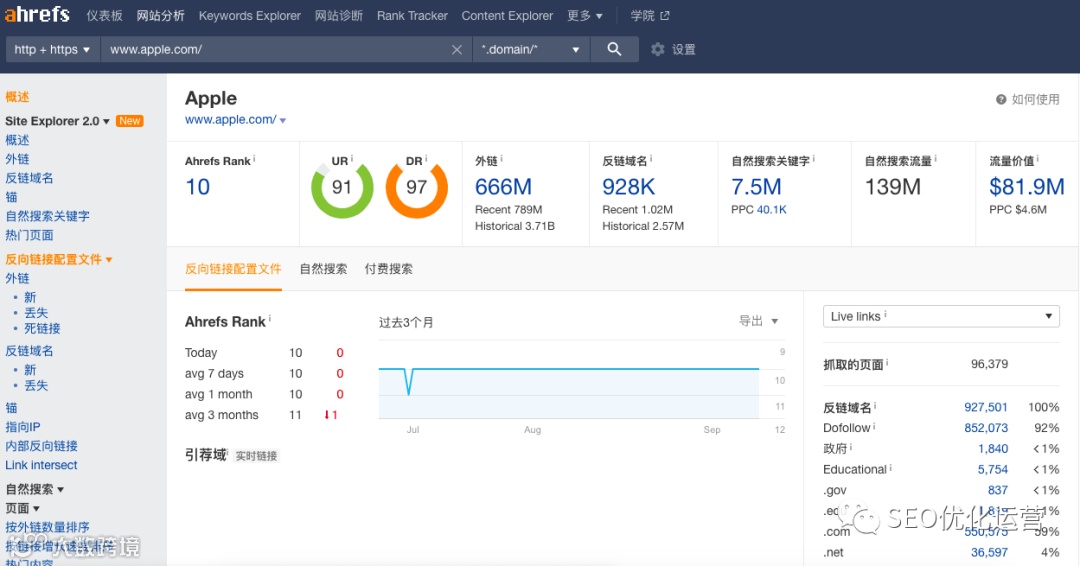Click the dip in the Ahrefs Rank chart line
This screenshot has width=1080, height=566.
409,382
